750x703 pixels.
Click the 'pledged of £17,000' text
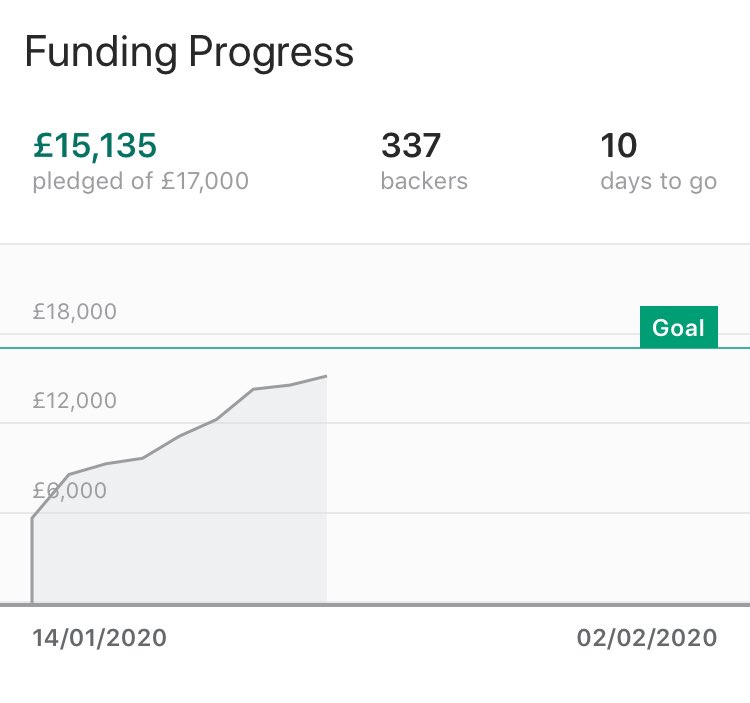pos(141,182)
